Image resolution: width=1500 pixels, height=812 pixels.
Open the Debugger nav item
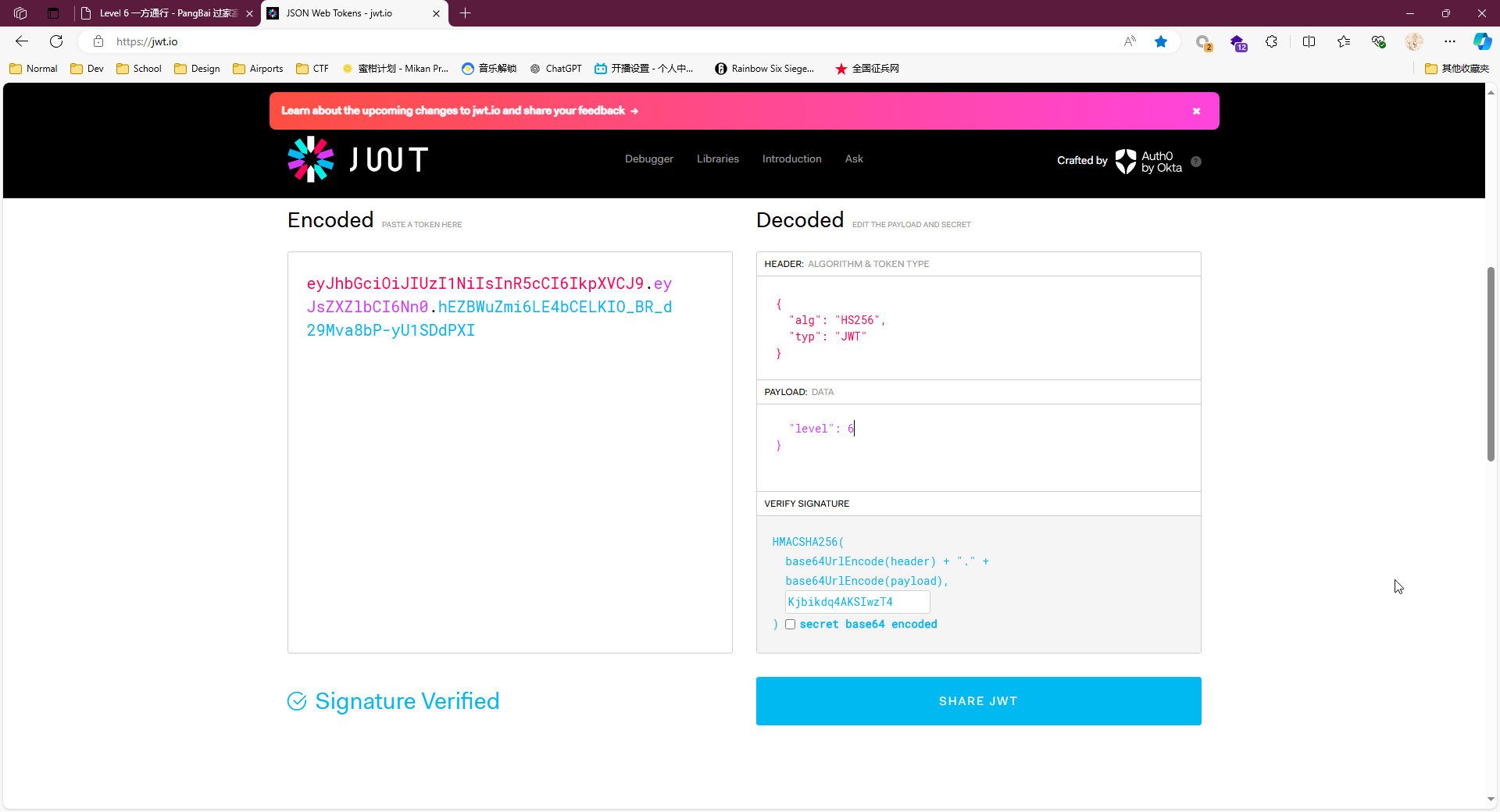coord(648,158)
